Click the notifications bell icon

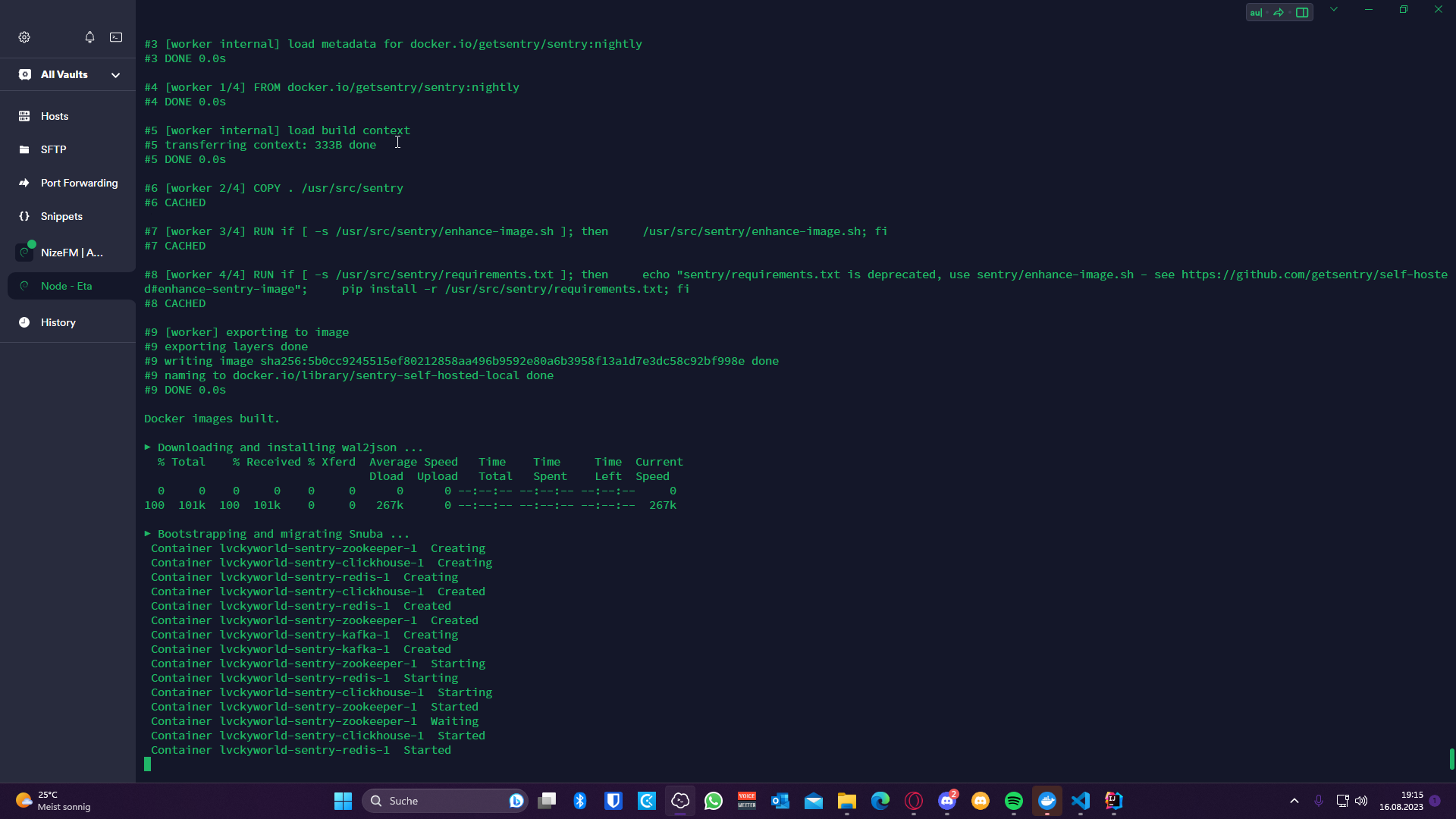click(89, 37)
